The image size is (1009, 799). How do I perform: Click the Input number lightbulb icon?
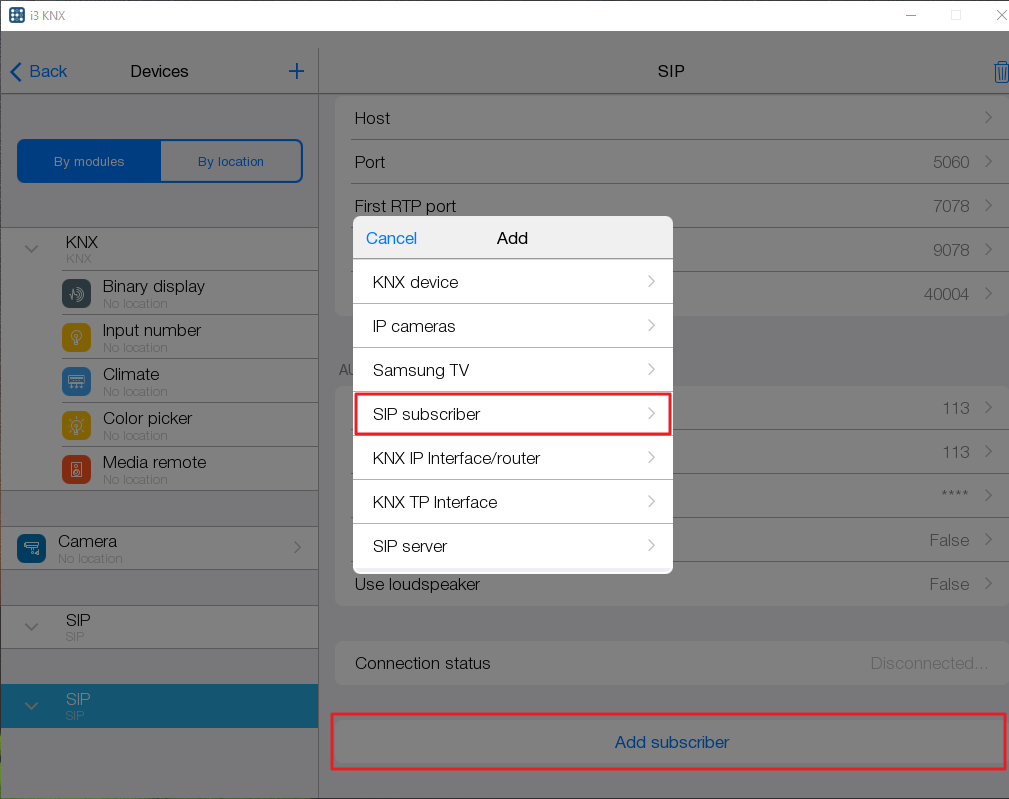click(x=77, y=338)
